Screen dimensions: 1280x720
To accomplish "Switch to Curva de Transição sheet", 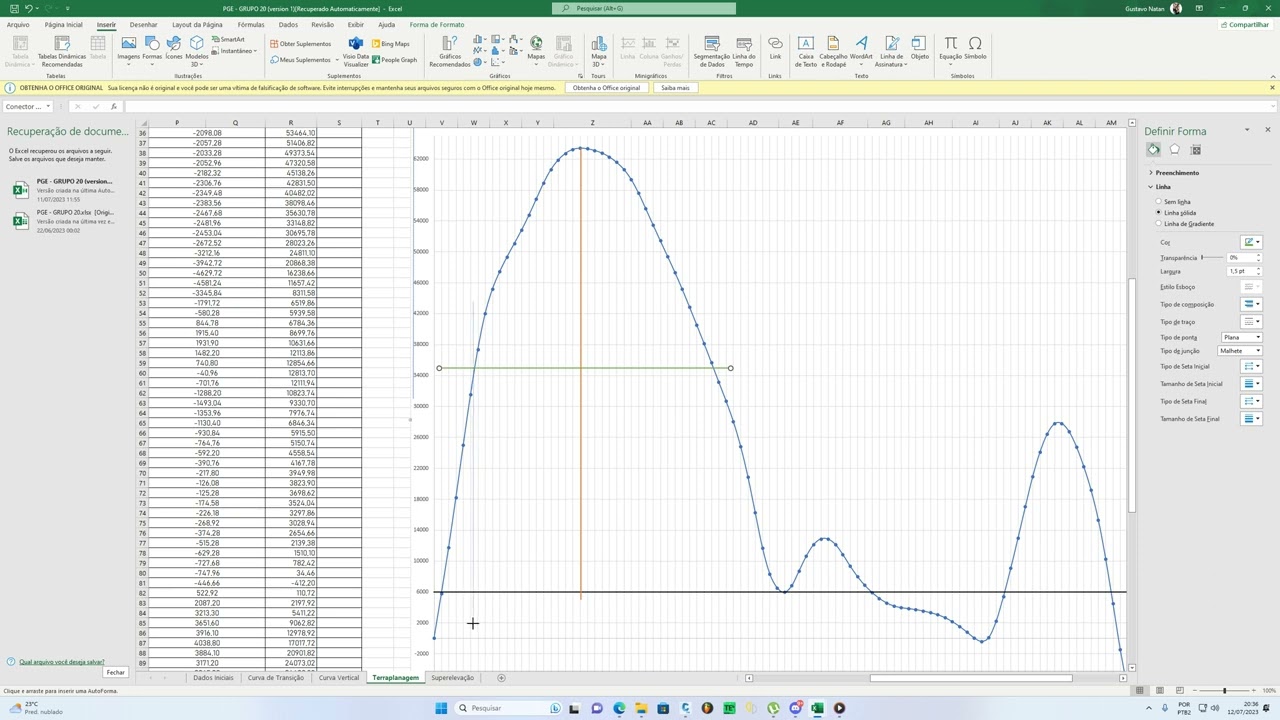I will coord(275,678).
